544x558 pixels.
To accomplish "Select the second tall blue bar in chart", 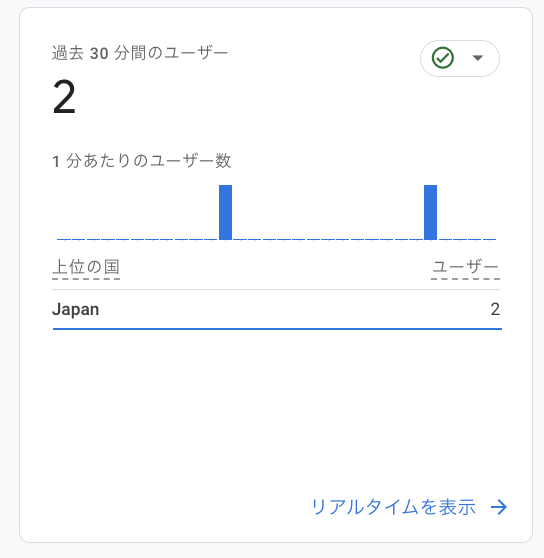I will (431, 212).
